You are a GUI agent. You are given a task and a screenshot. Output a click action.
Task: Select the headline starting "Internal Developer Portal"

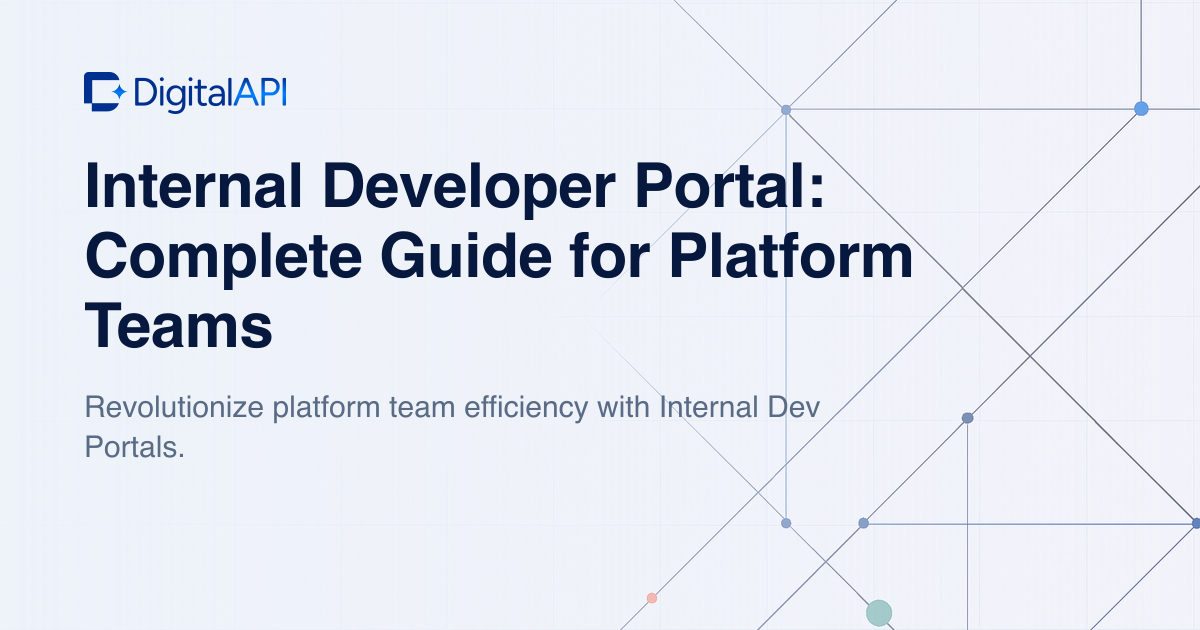(x=499, y=256)
